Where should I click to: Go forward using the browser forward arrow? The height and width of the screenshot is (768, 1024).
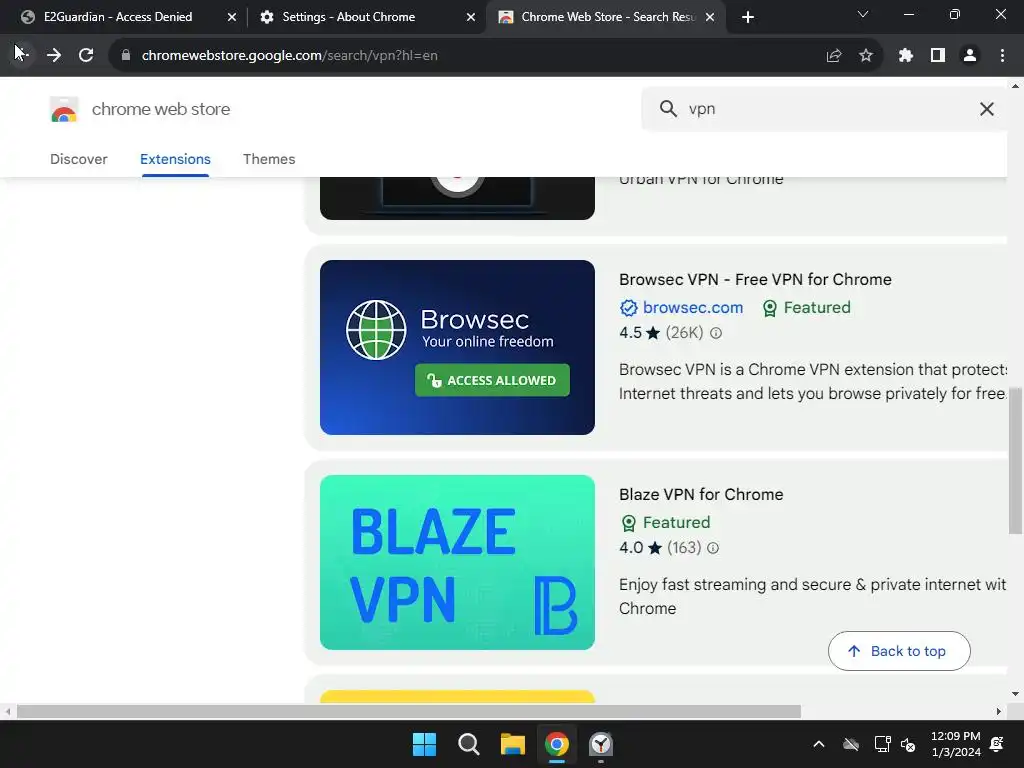tap(54, 56)
